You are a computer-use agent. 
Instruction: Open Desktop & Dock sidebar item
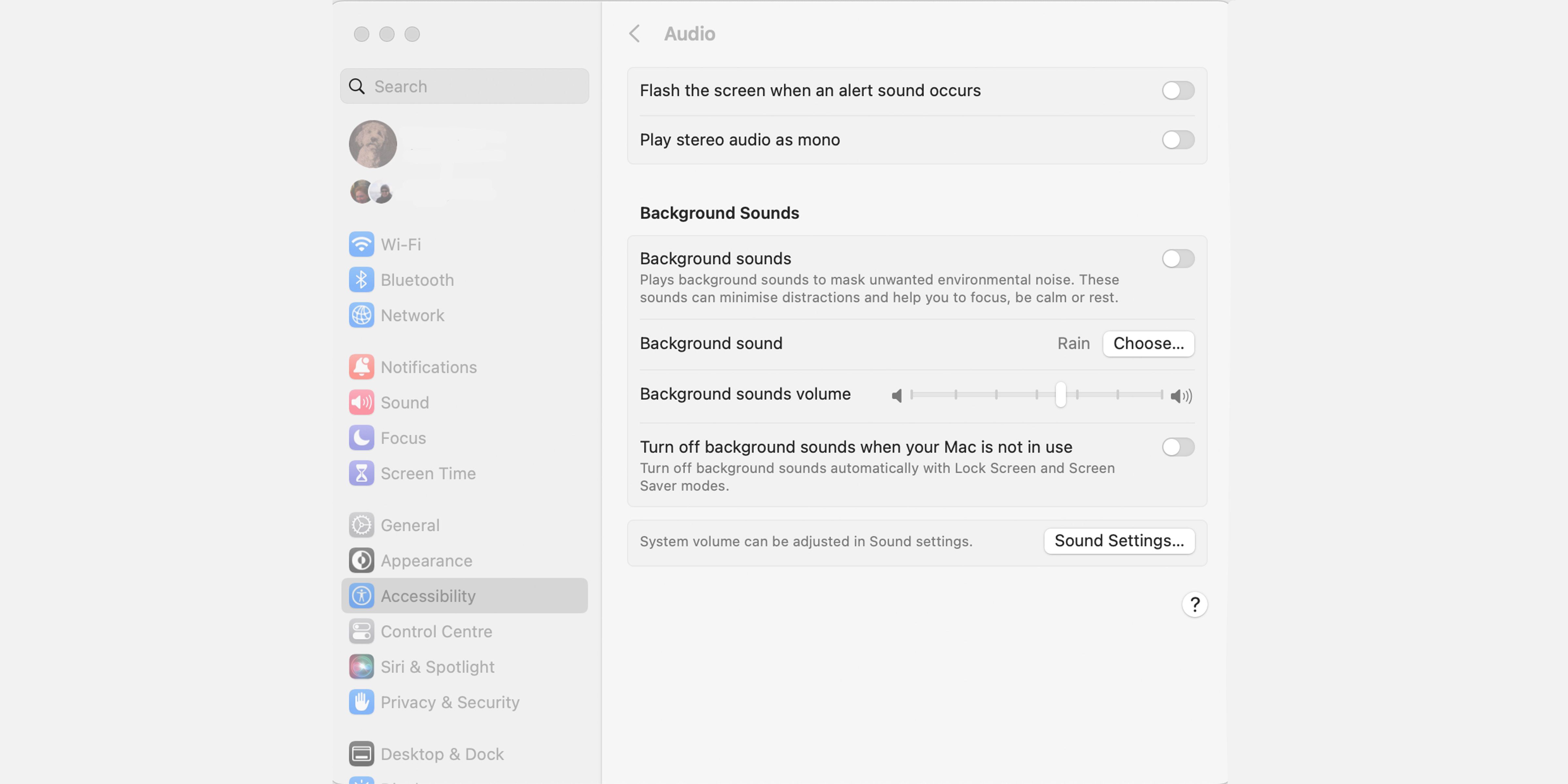442,754
